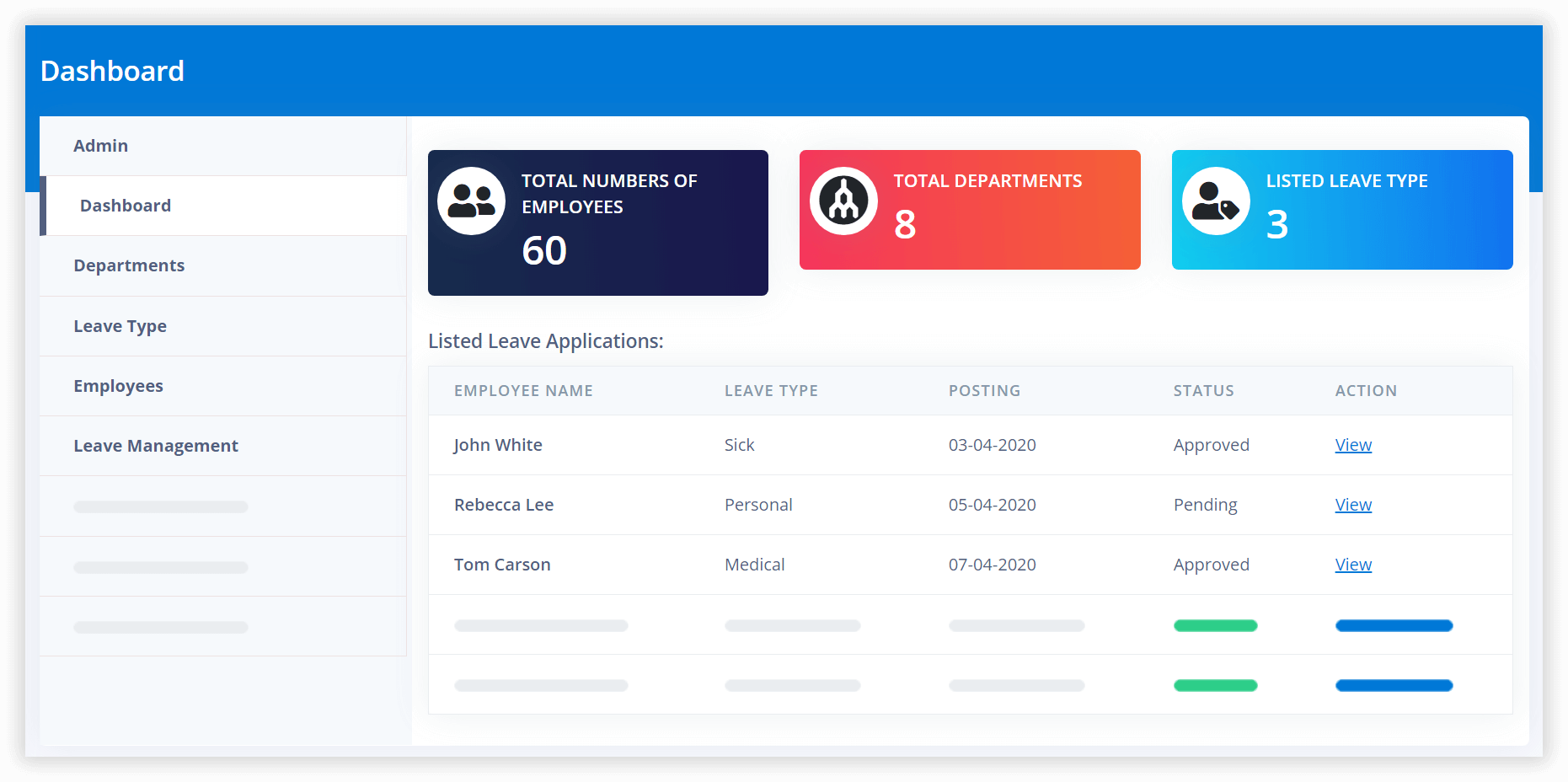Click the employees group icon
Screen dimensions: 1568x782
471,201
